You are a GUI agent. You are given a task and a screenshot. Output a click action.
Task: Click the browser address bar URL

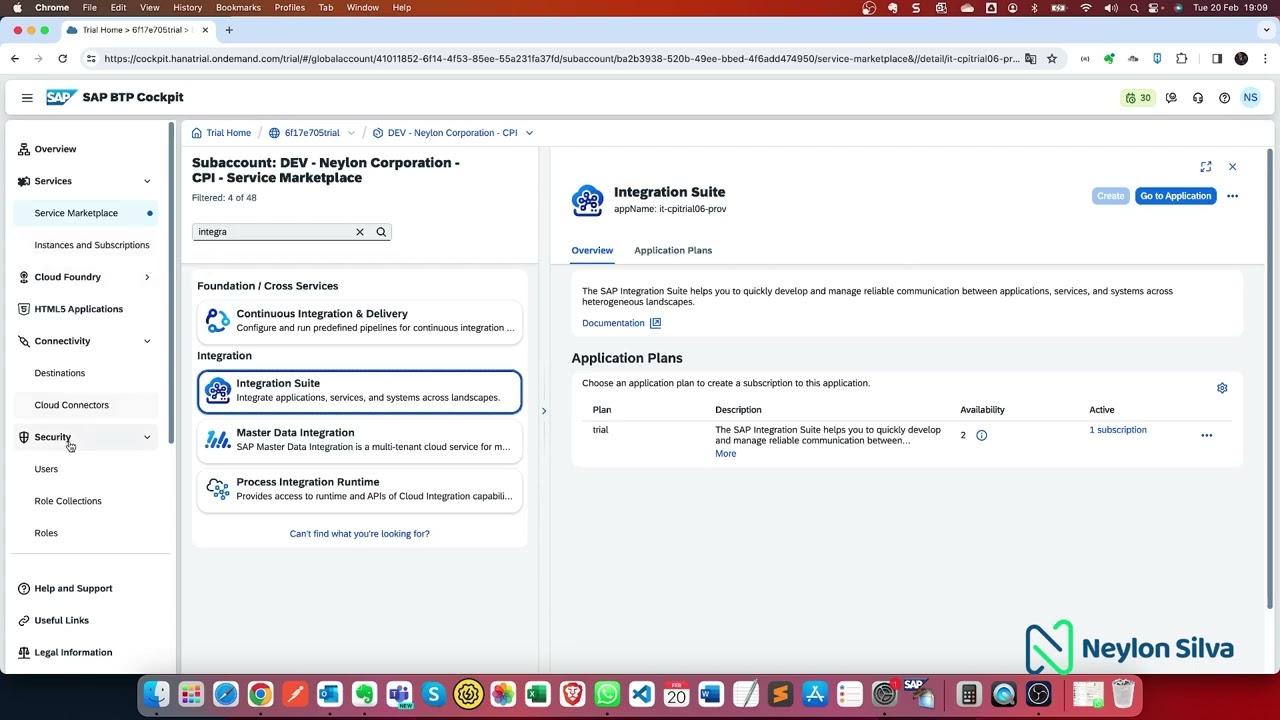(x=560, y=59)
